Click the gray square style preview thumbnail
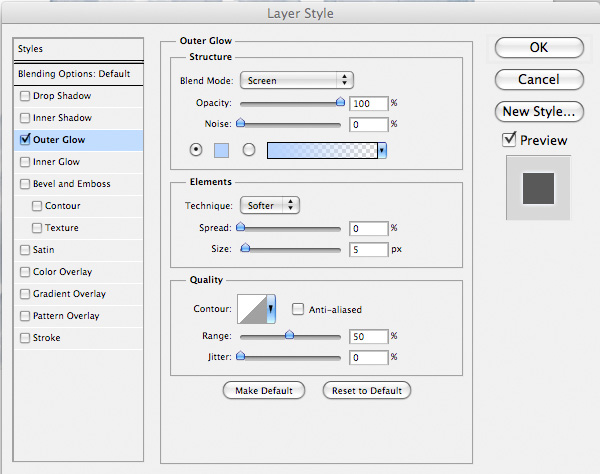The width and height of the screenshot is (600, 474). (538, 188)
